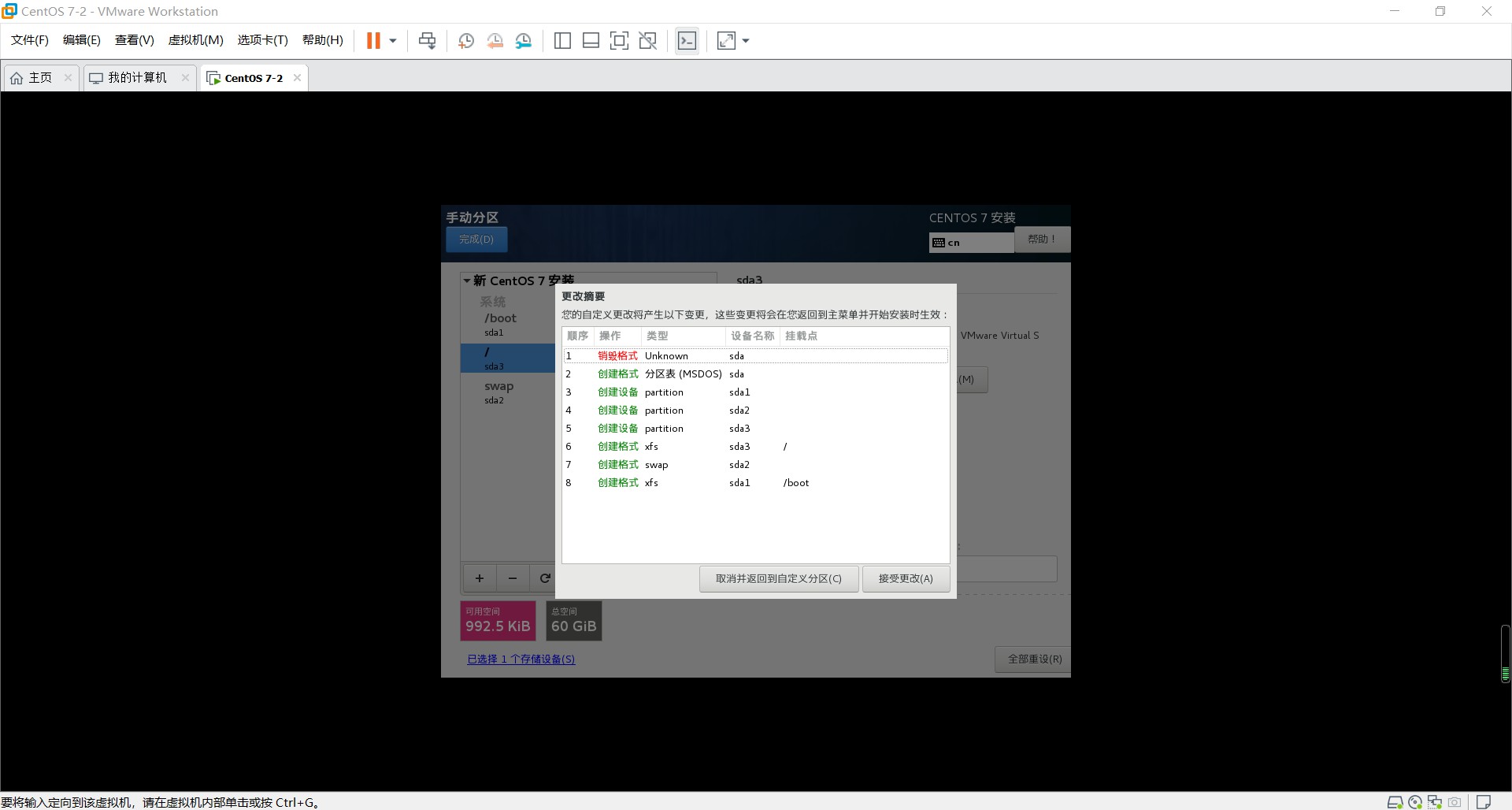1512x810 pixels.
Task: Click the 完成(D) done button
Action: tap(476, 240)
